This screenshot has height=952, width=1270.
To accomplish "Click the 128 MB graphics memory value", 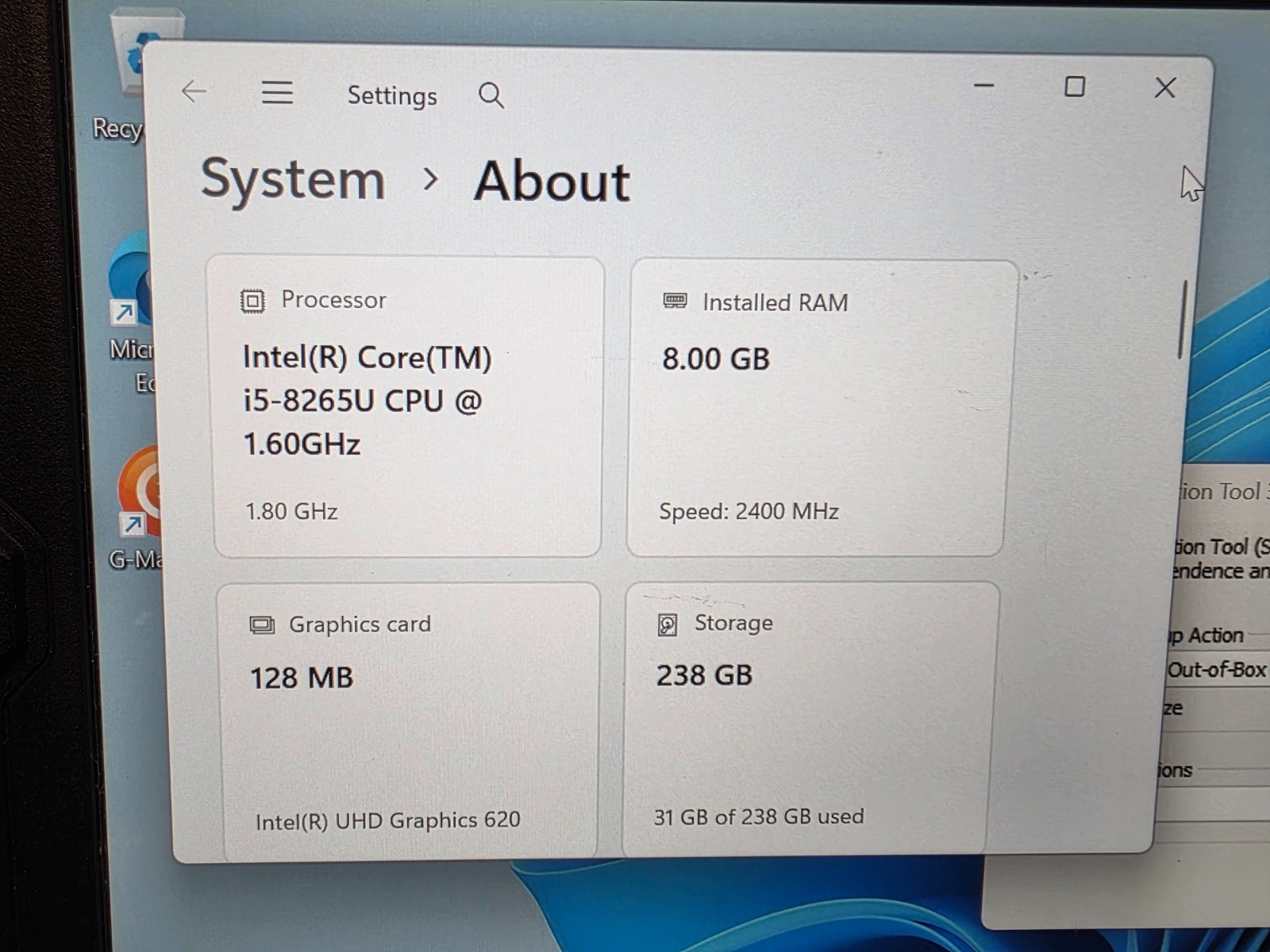I will pos(302,678).
